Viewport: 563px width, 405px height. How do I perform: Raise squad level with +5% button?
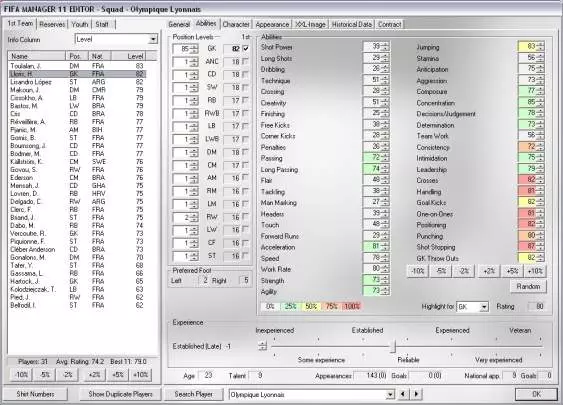[118, 375]
